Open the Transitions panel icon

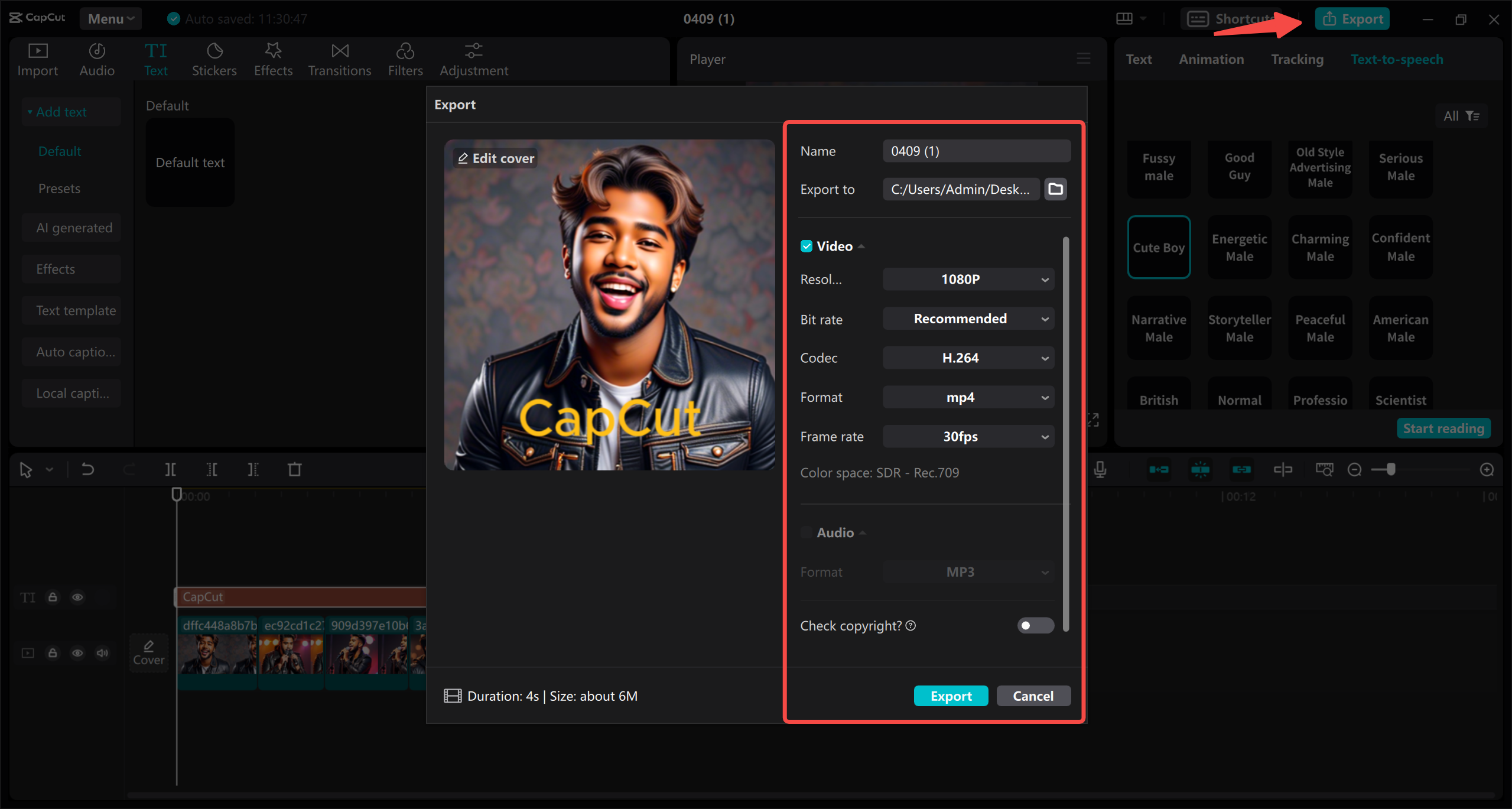[340, 51]
